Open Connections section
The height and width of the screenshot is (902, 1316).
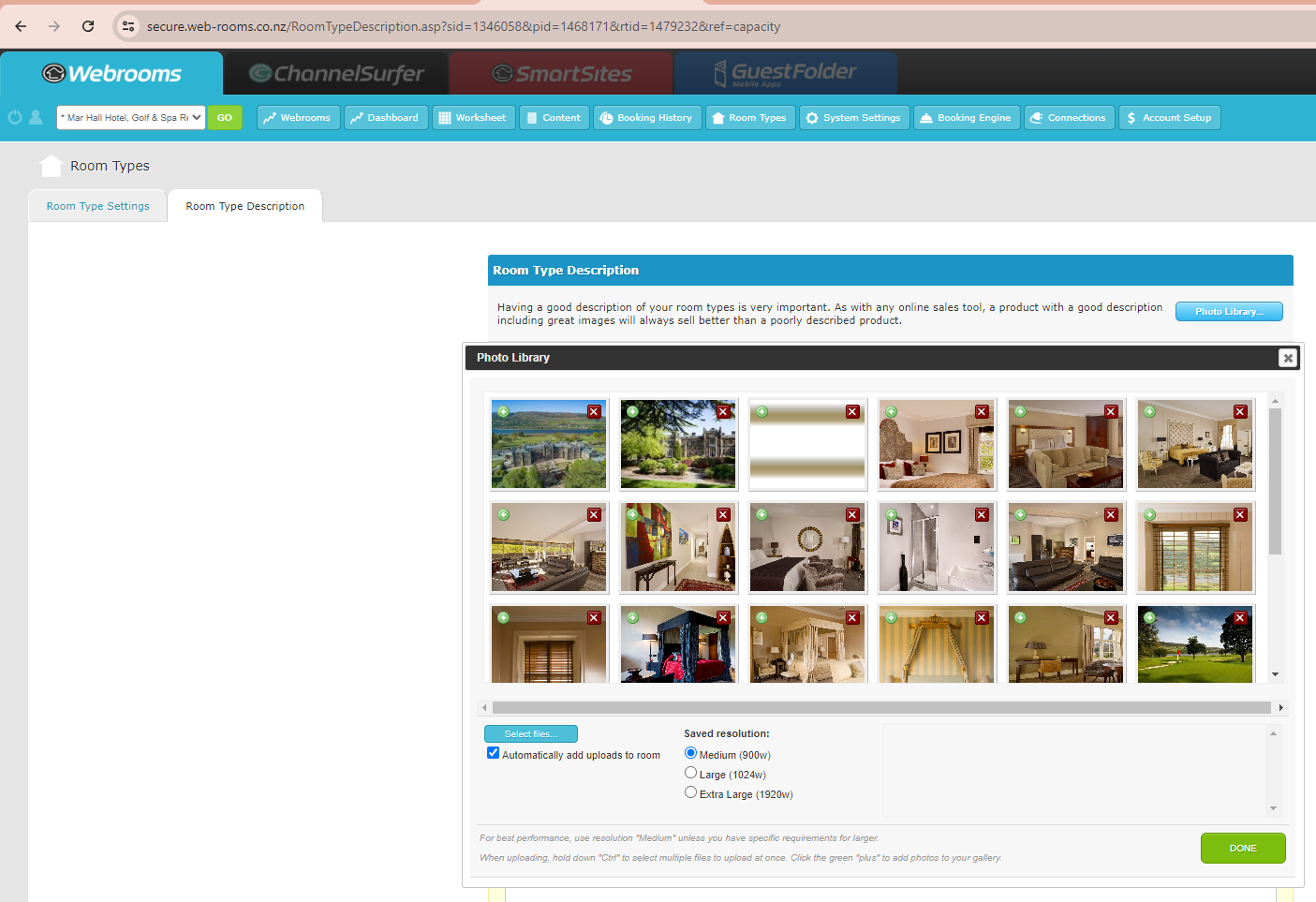click(1069, 118)
